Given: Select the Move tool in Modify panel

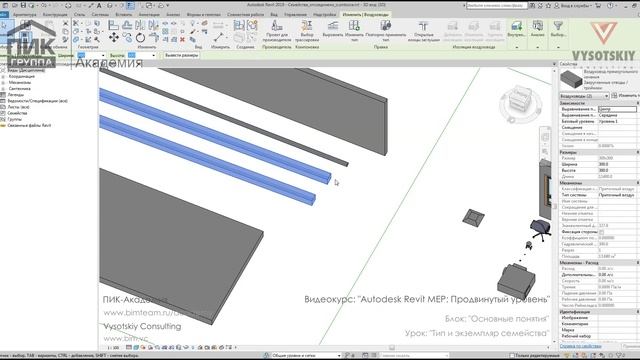Looking at the screenshot, I should pyautogui.click(x=113, y=38).
